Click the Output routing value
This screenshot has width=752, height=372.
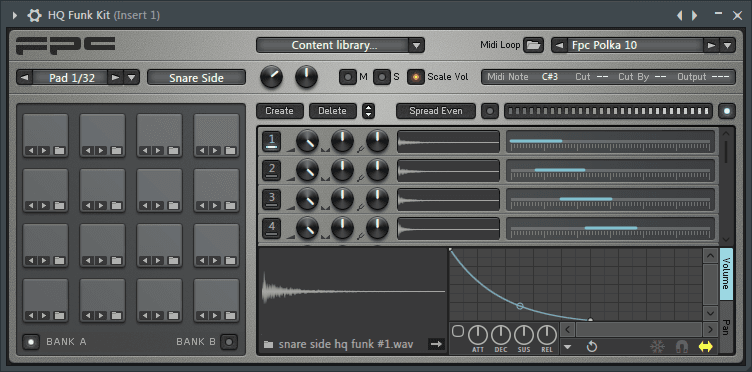[720, 77]
